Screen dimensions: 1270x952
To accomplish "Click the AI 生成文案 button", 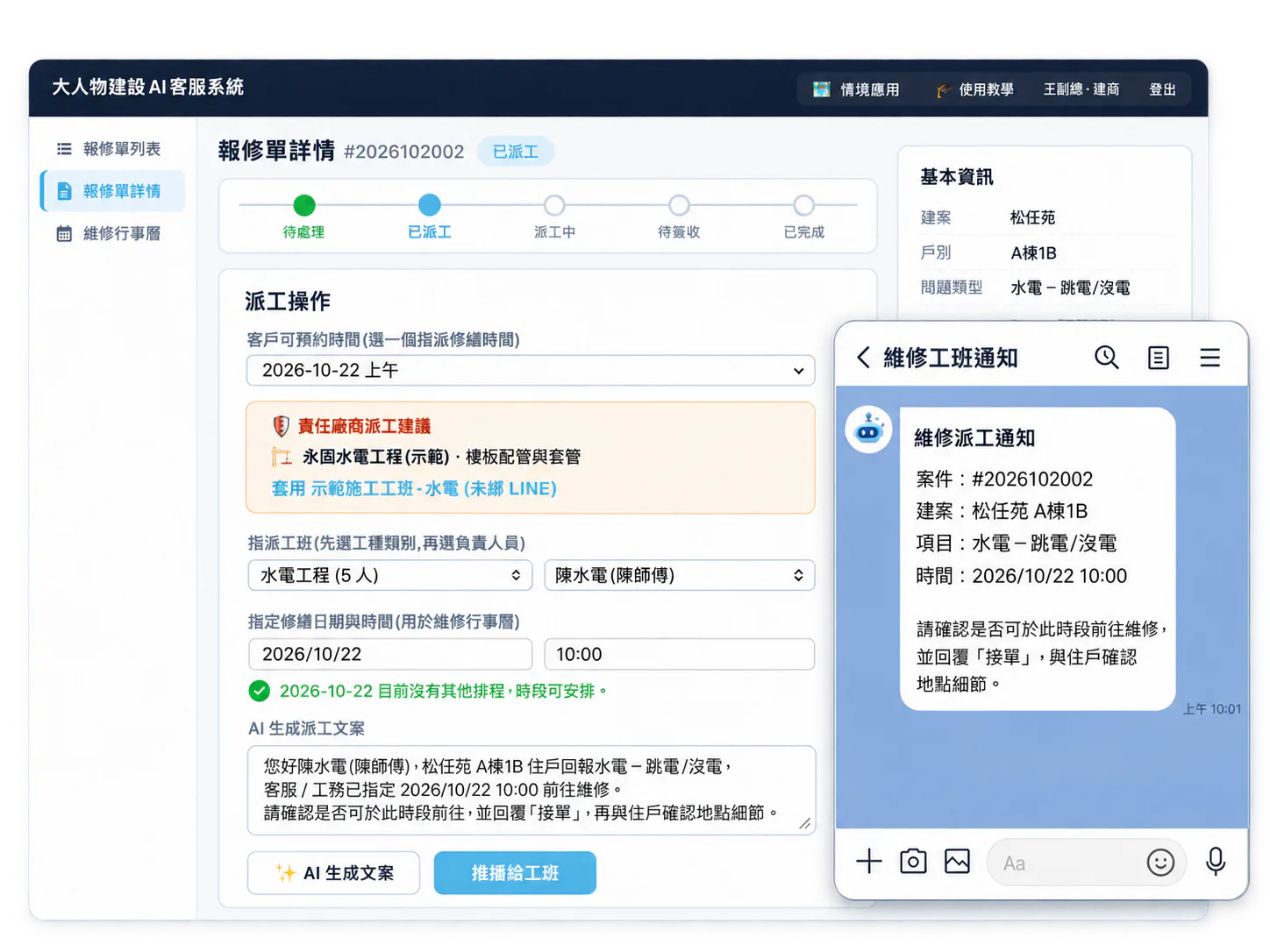I will tap(333, 873).
